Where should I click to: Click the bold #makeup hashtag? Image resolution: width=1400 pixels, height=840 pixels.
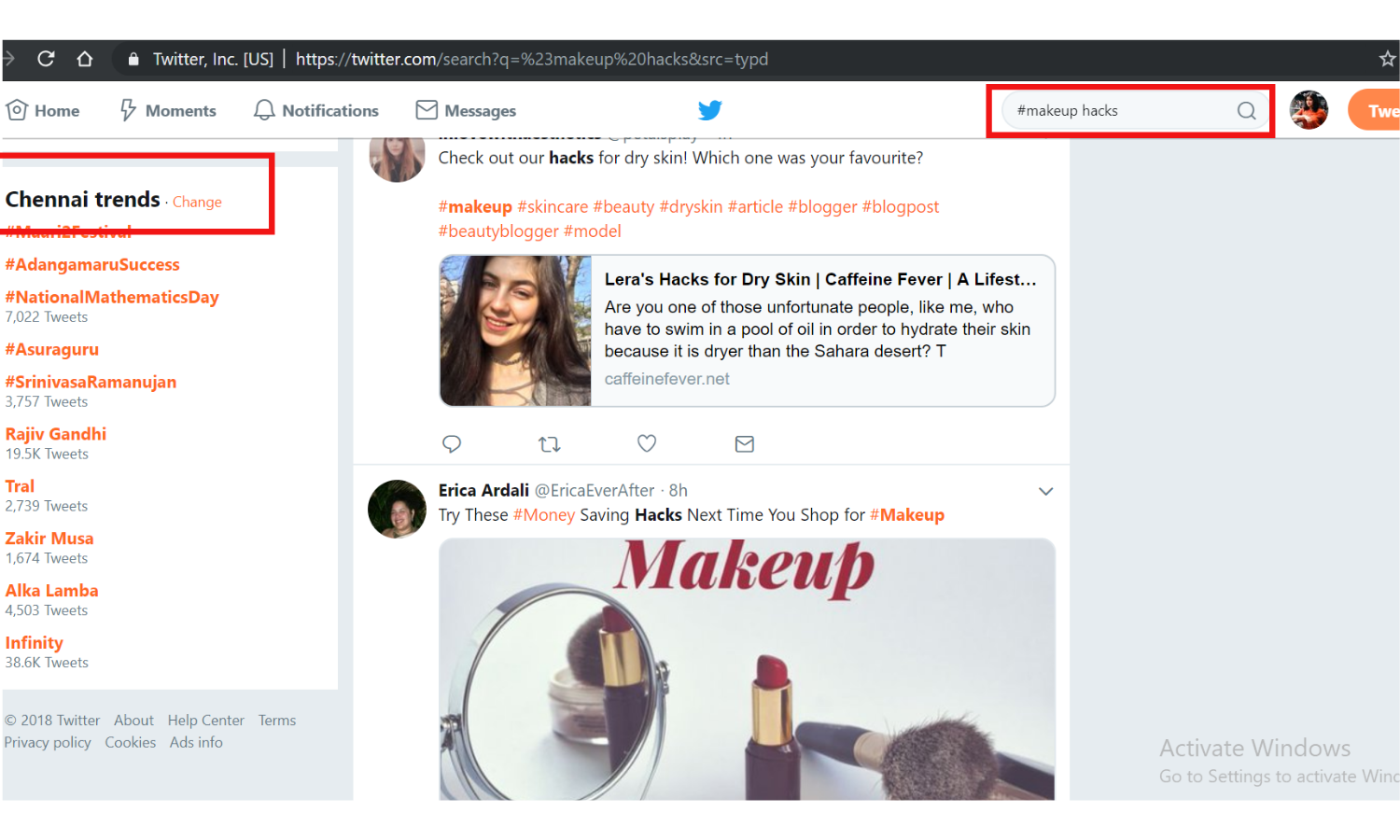tap(475, 206)
